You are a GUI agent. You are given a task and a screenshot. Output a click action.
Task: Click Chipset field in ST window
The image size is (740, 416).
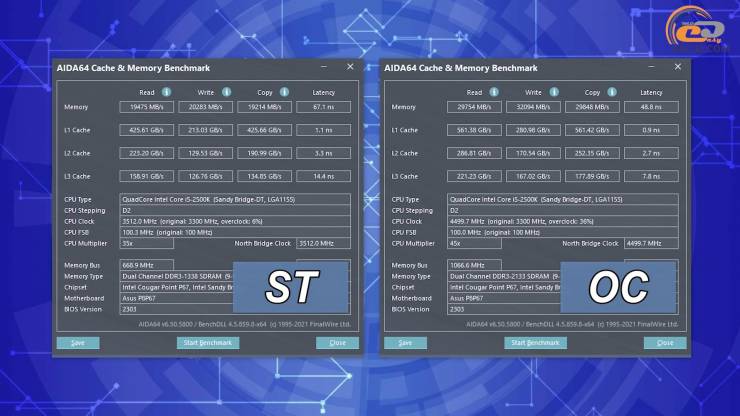click(176, 287)
